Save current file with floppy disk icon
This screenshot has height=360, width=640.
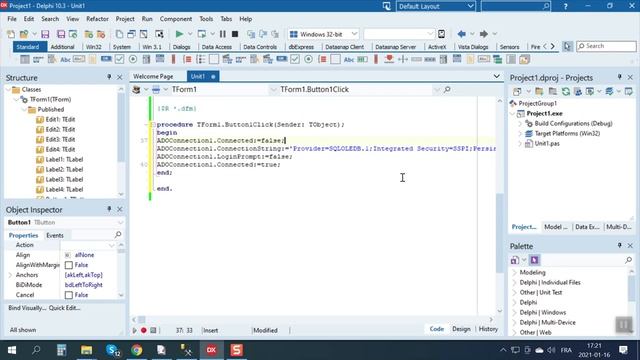(x=45, y=34)
